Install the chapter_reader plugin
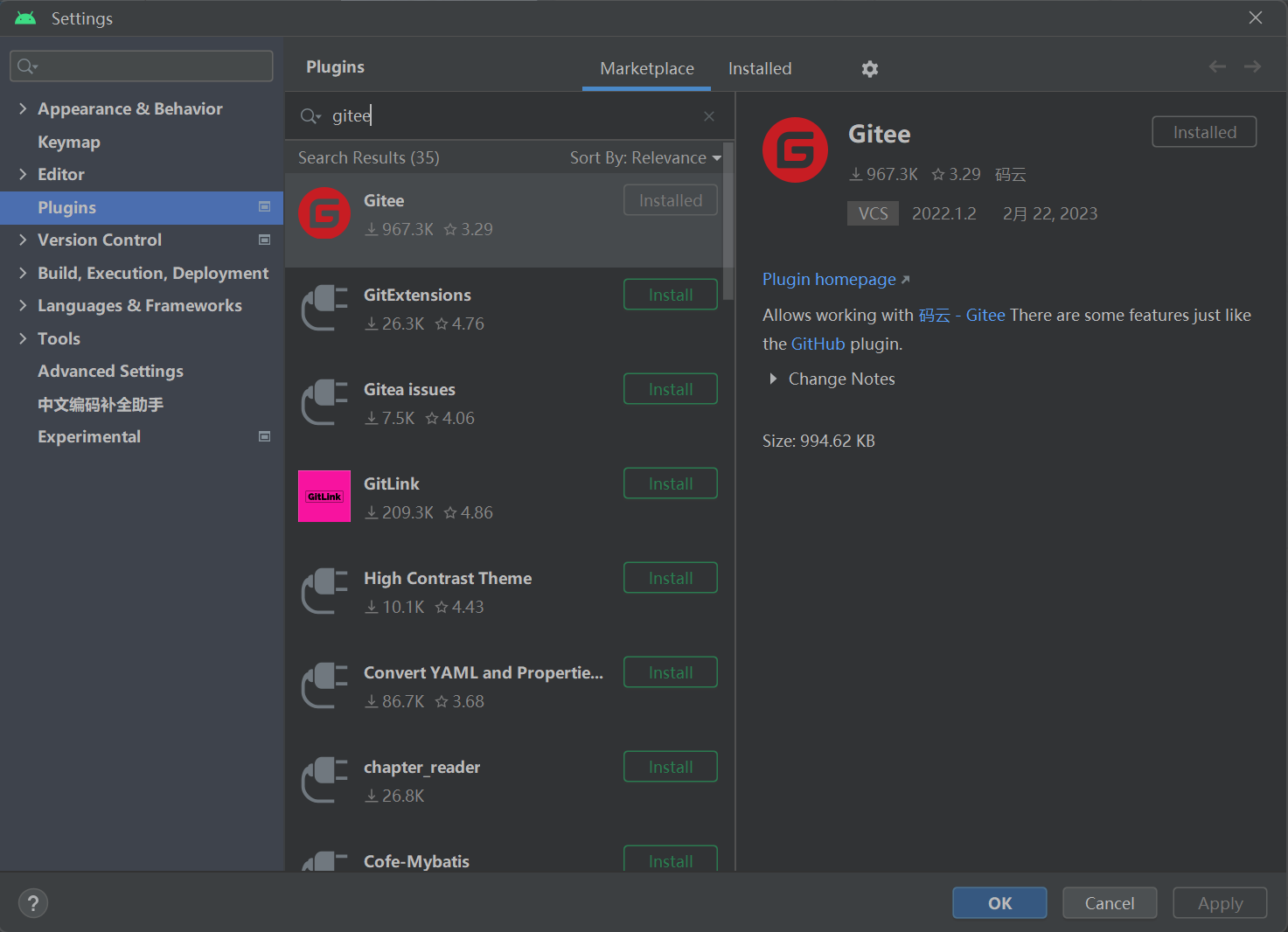Image resolution: width=1288 pixels, height=932 pixels. (671, 767)
